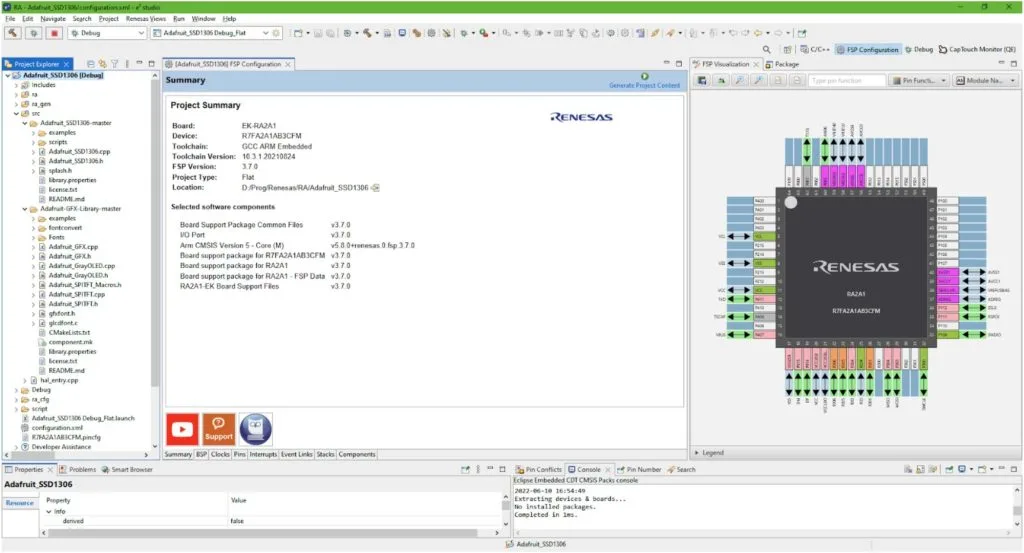Open the YouTube video icon
This screenshot has height=553, width=1024.
pyautogui.click(x=181, y=429)
